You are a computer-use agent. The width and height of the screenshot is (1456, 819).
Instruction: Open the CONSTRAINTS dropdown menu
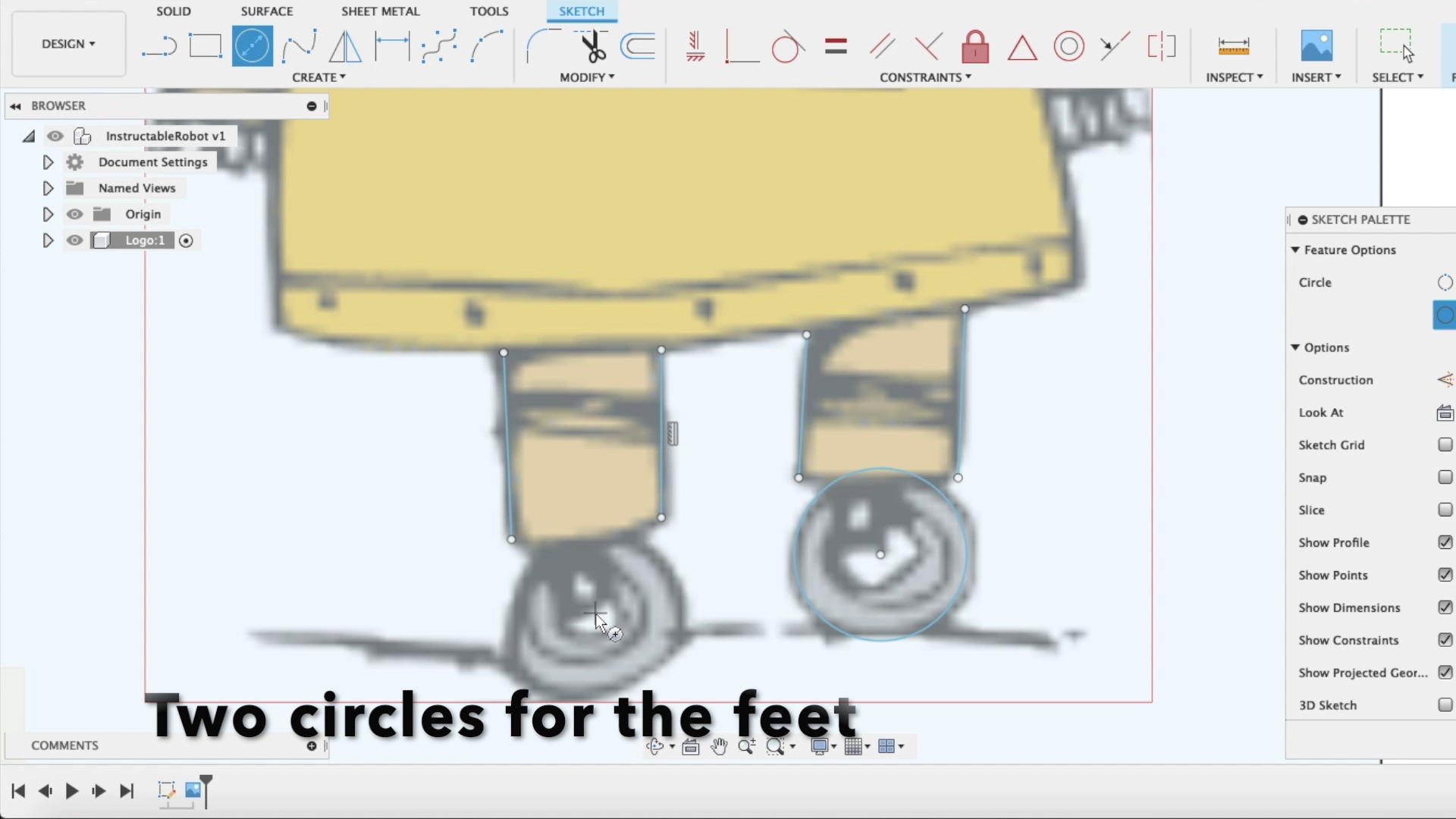point(925,77)
